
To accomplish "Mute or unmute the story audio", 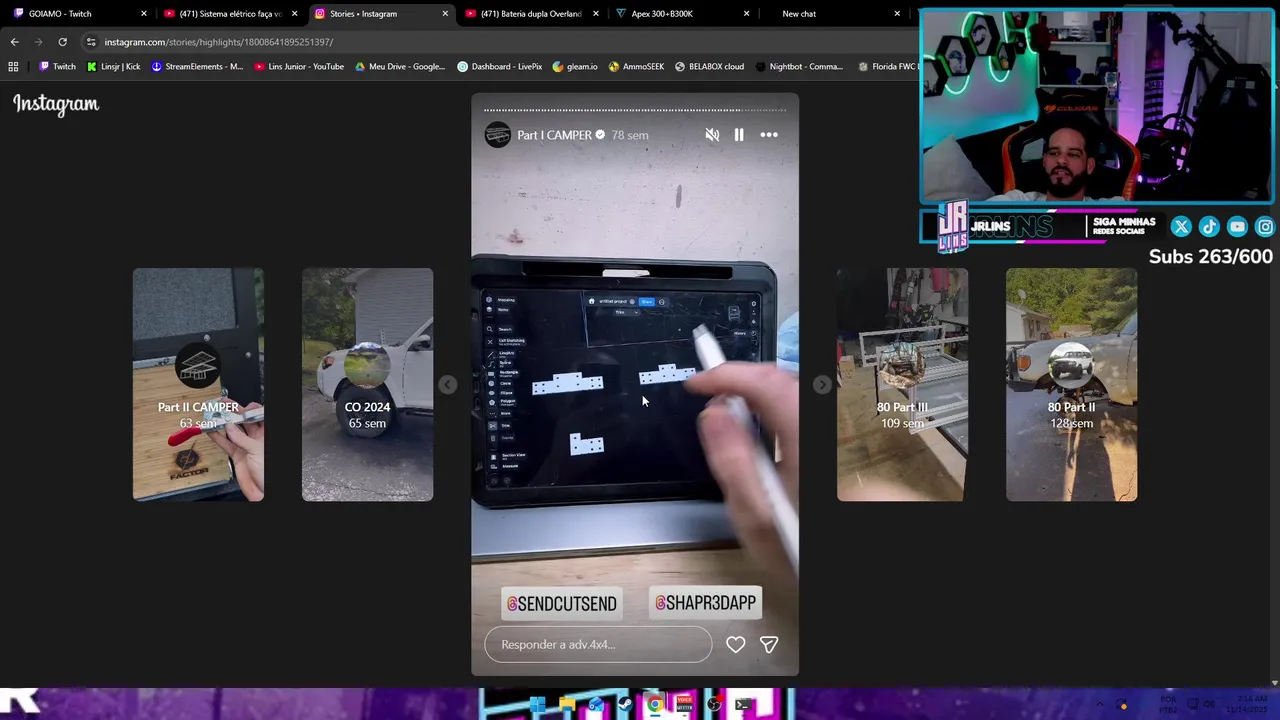I will point(712,135).
